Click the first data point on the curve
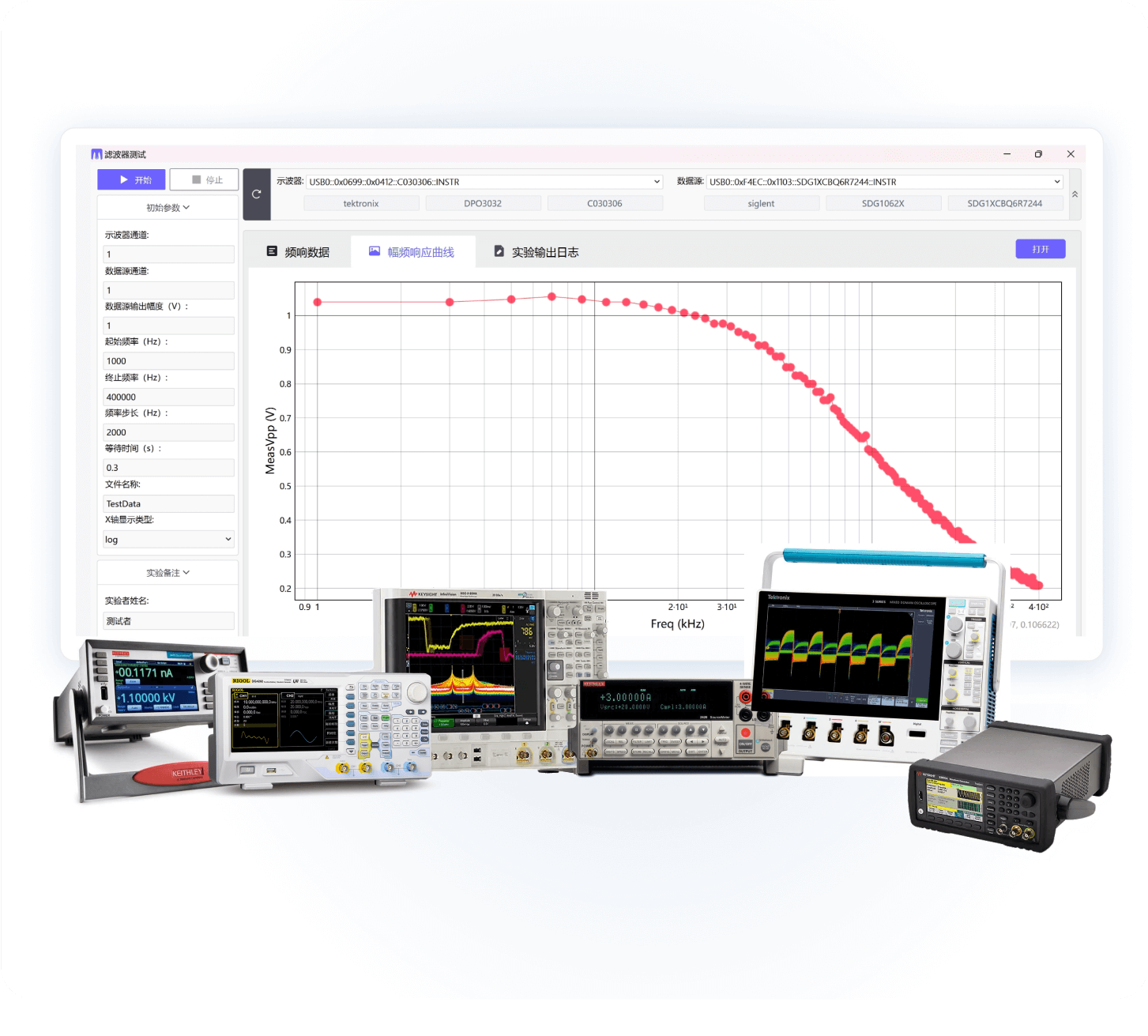Image resolution: width=1148 pixels, height=1036 pixels. [x=318, y=303]
